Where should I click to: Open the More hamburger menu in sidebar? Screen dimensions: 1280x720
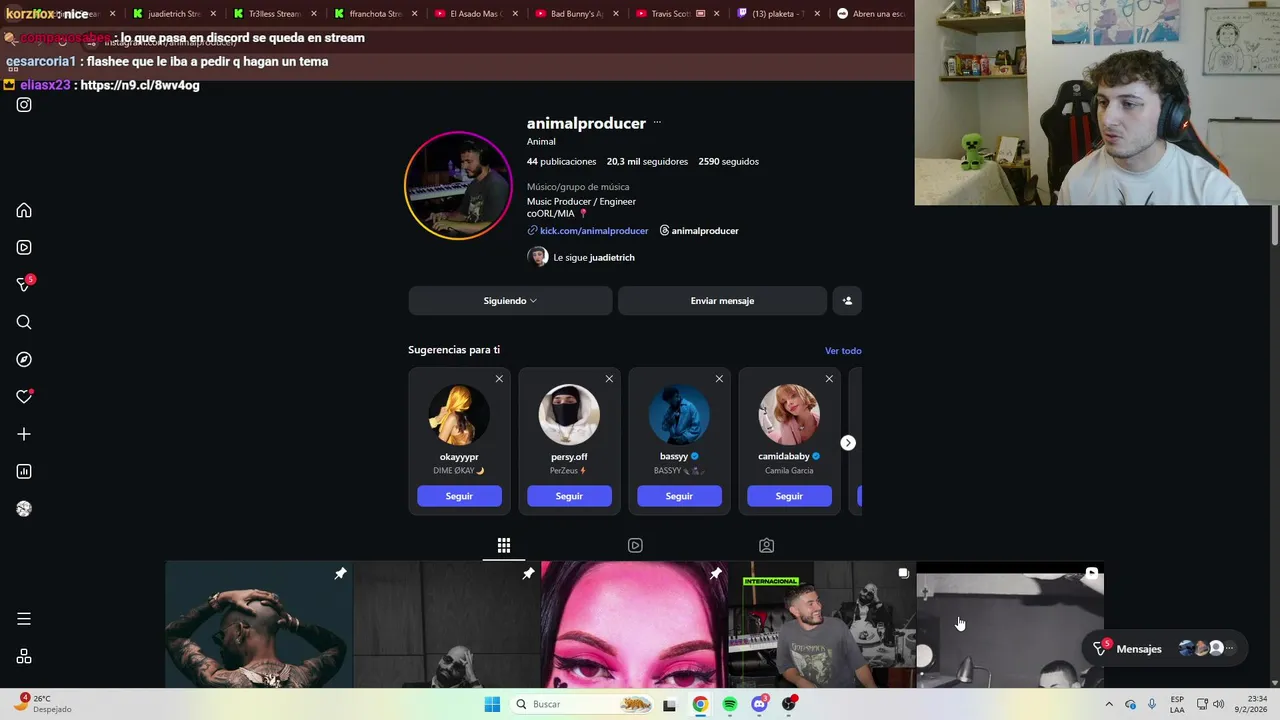(x=24, y=619)
